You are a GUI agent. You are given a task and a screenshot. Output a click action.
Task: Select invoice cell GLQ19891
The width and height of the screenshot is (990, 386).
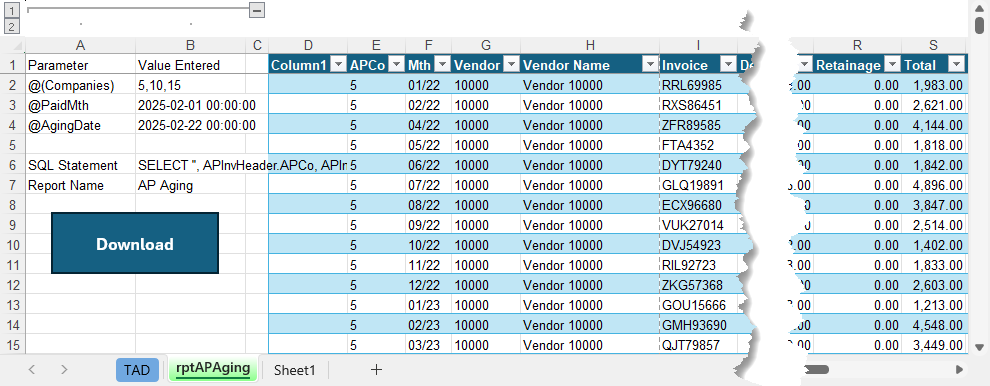[x=698, y=186]
